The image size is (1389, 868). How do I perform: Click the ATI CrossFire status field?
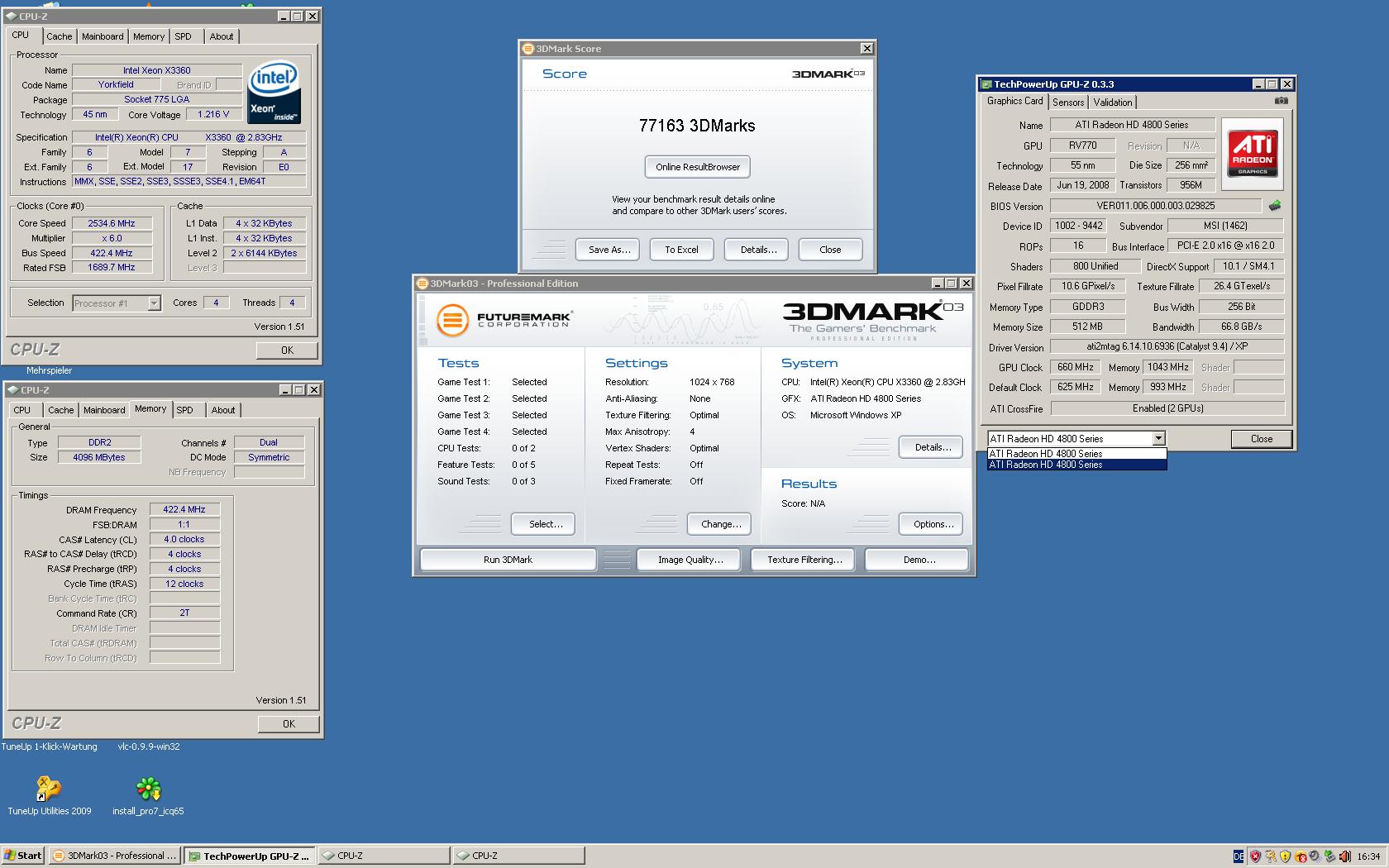pos(1167,408)
